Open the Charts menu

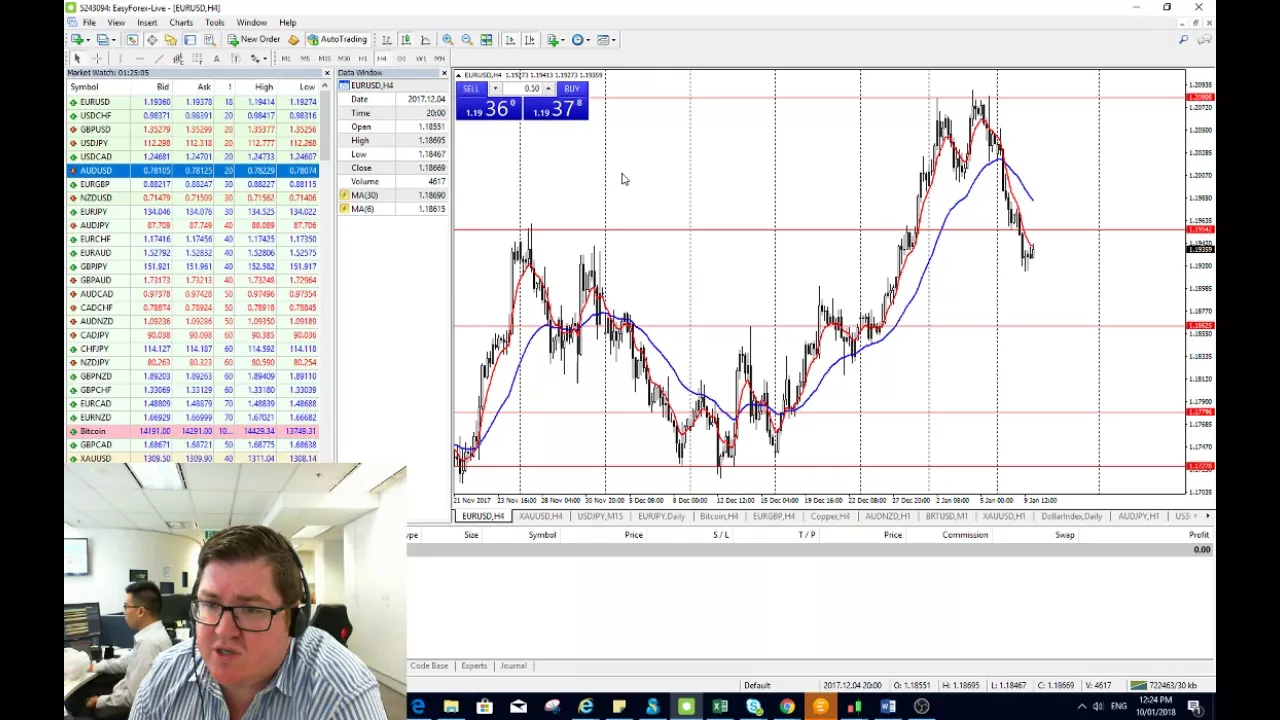[x=181, y=22]
